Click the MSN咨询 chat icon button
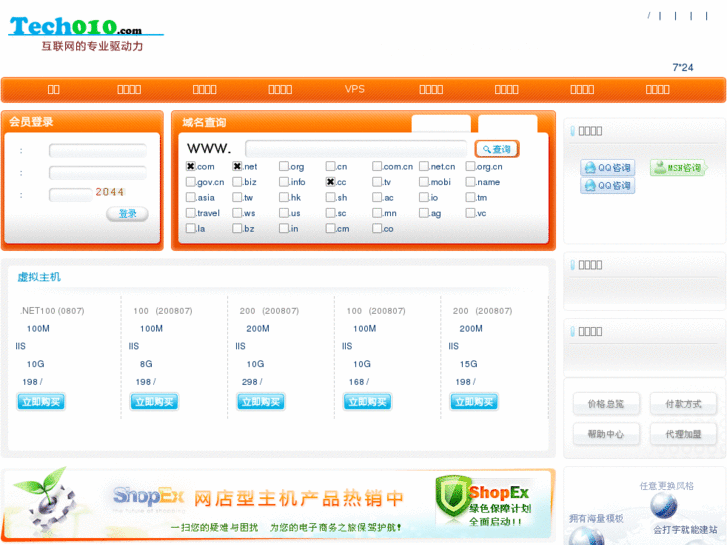The width and height of the screenshot is (727, 545). pyautogui.click(x=678, y=167)
